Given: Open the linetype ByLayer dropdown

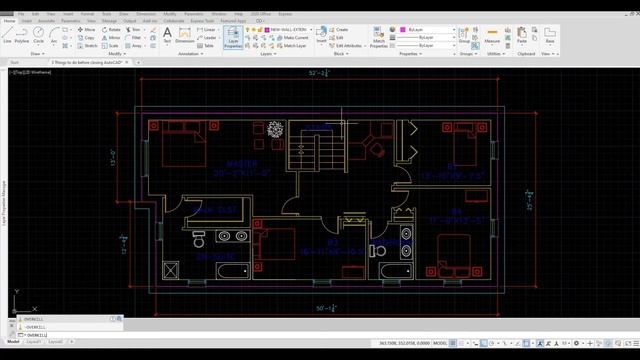Looking at the screenshot, I should 453,46.
